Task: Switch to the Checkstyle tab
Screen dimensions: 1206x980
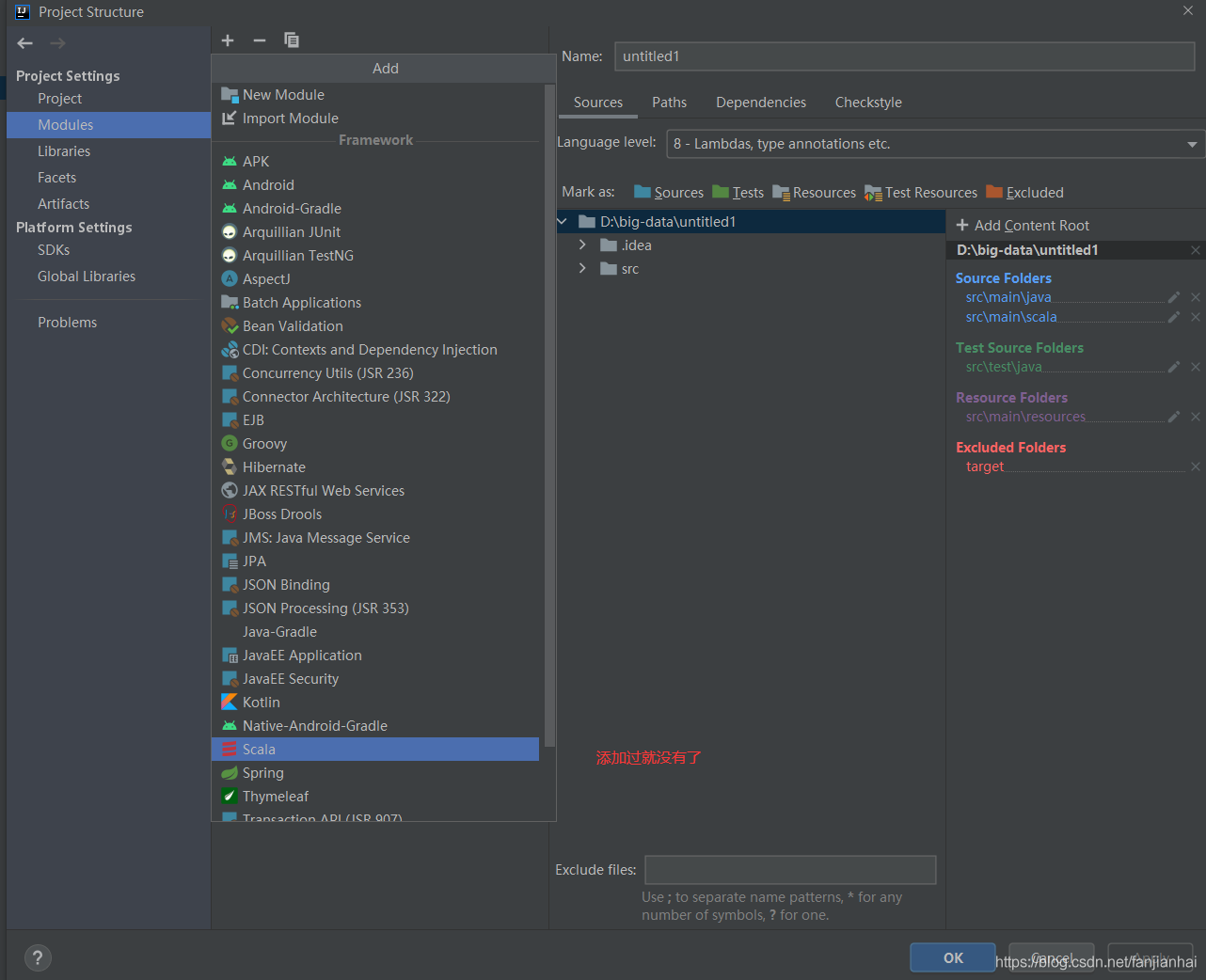Action: [x=868, y=103]
